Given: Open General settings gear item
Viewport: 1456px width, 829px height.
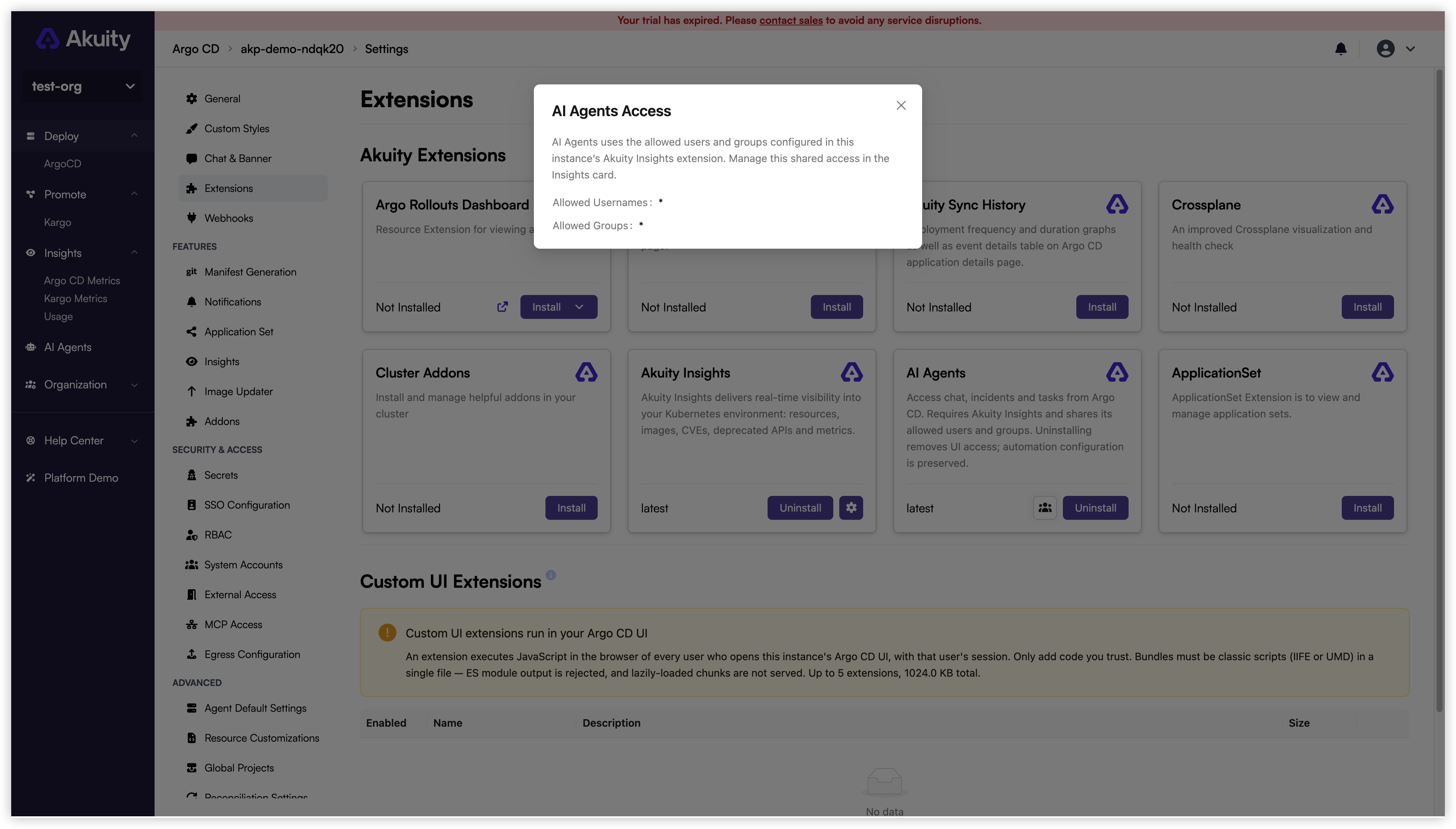Looking at the screenshot, I should [253, 99].
